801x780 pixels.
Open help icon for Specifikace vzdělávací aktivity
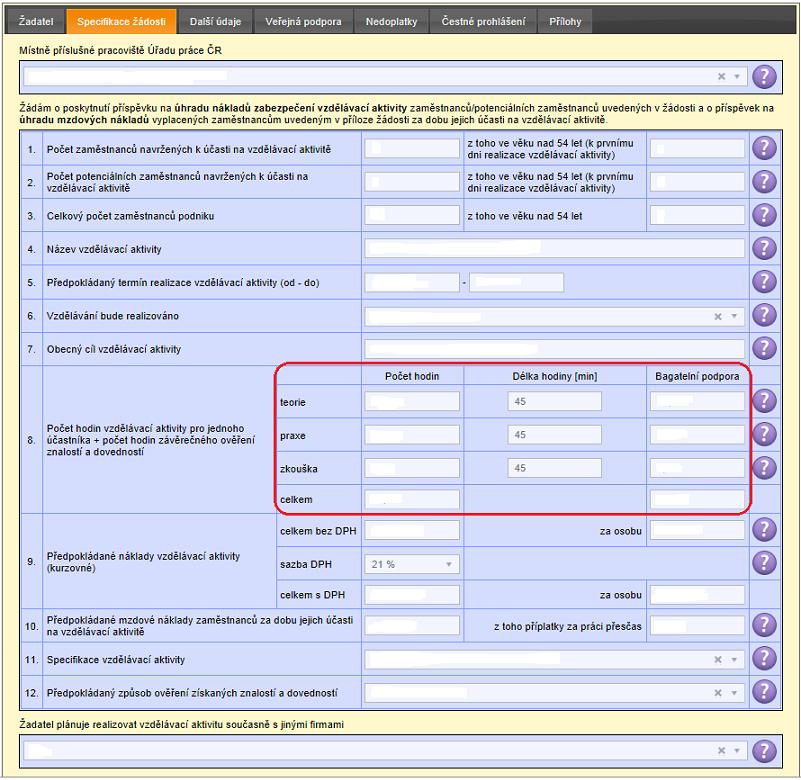(764, 658)
